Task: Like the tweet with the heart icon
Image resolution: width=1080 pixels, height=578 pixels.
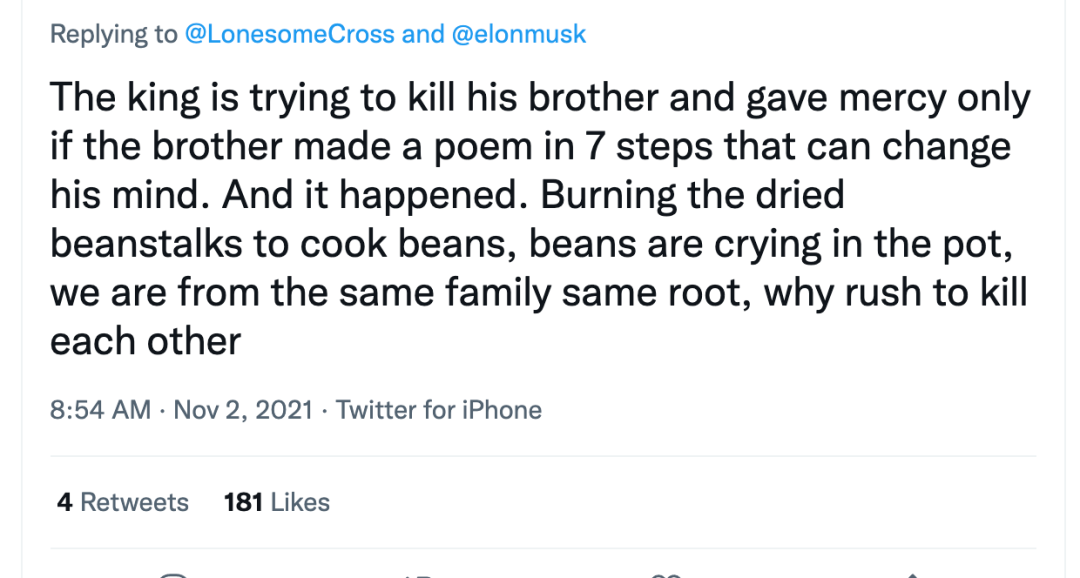Action: (x=664, y=575)
